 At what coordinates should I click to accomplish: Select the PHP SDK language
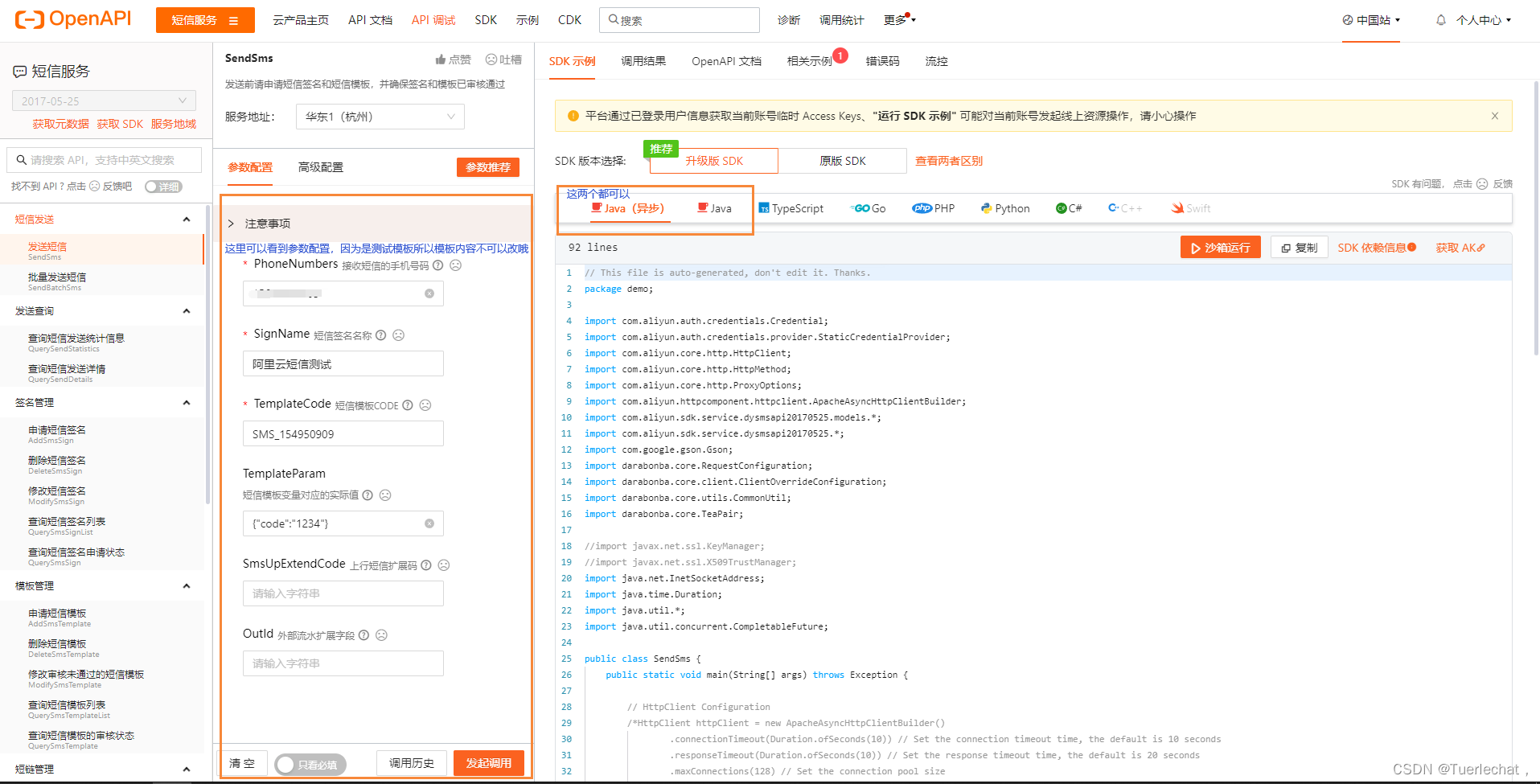(934, 208)
